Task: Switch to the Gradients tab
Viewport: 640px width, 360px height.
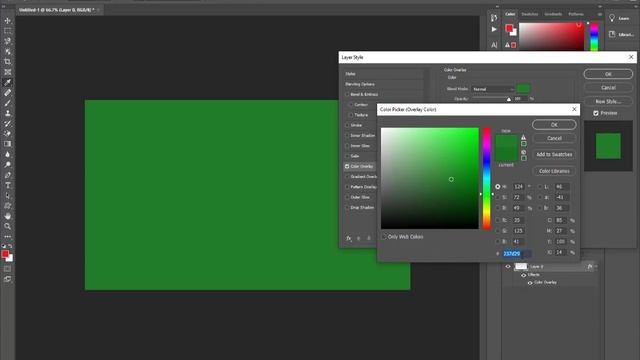Action: 553,14
